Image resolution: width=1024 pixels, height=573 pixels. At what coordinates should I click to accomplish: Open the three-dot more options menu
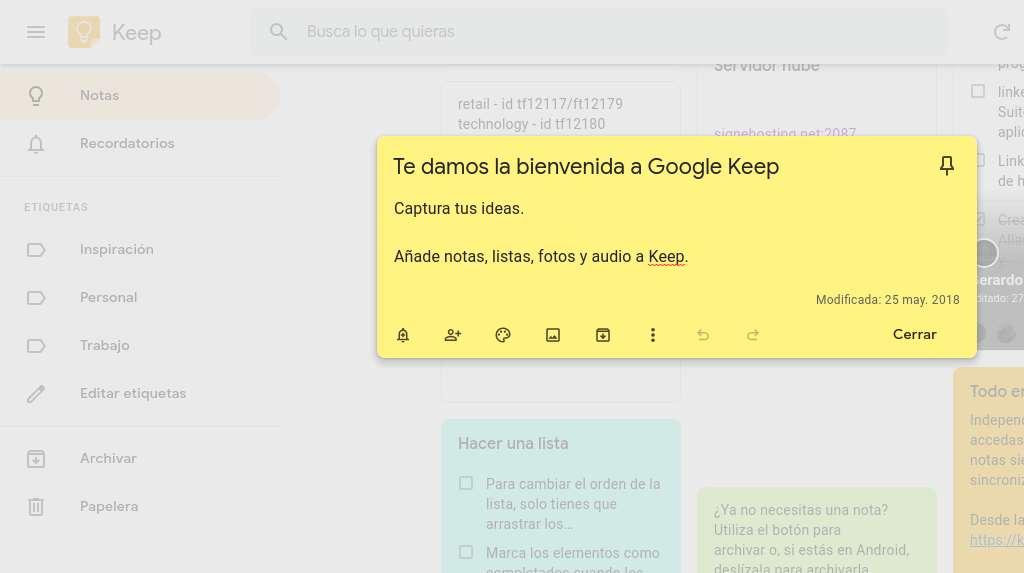point(653,335)
